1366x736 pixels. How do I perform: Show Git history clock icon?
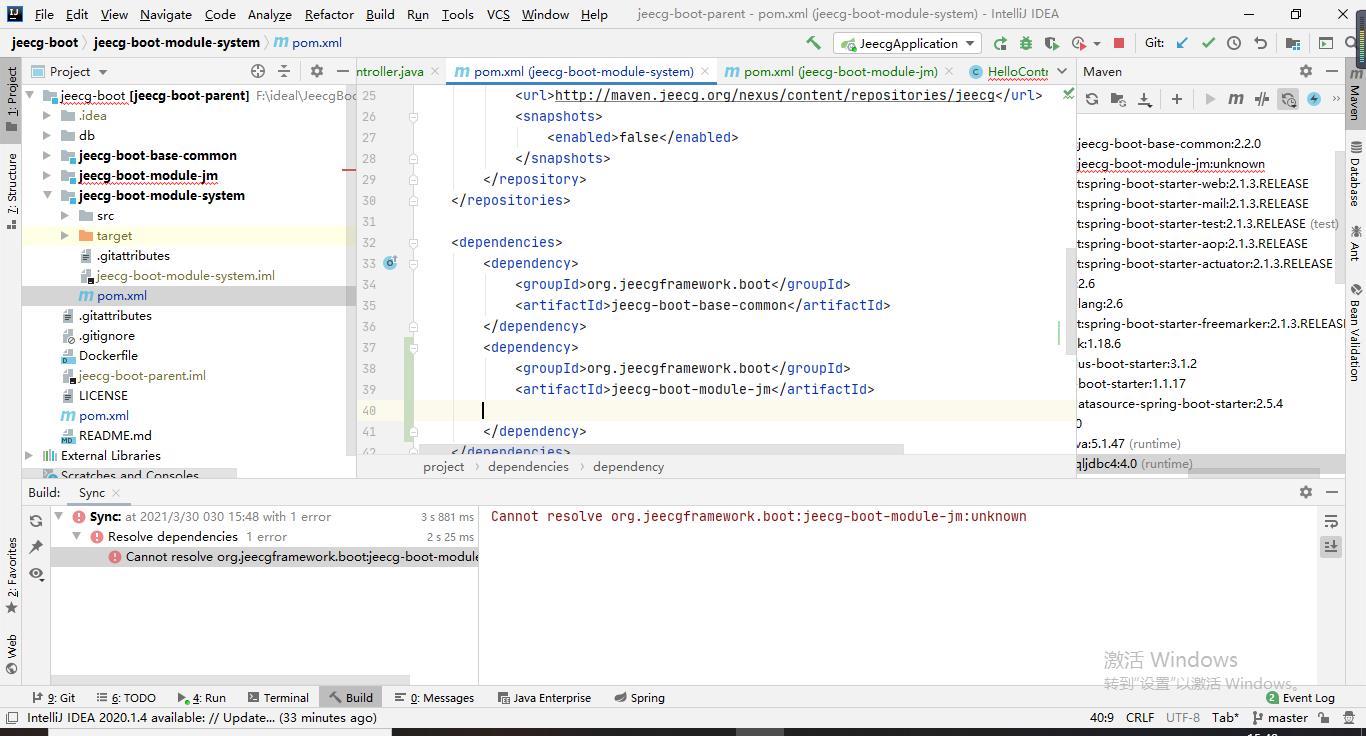1234,43
